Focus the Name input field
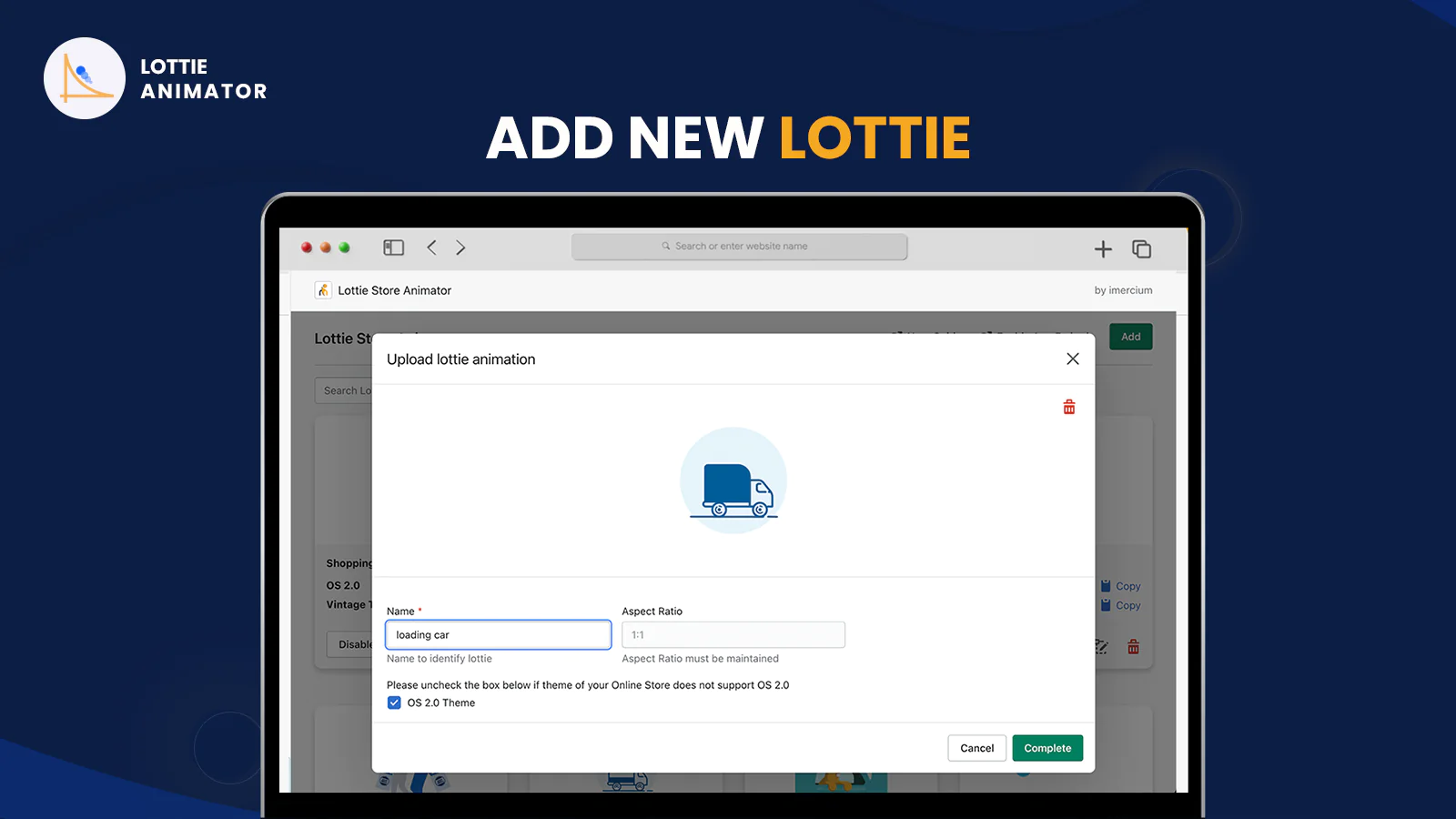 498,635
